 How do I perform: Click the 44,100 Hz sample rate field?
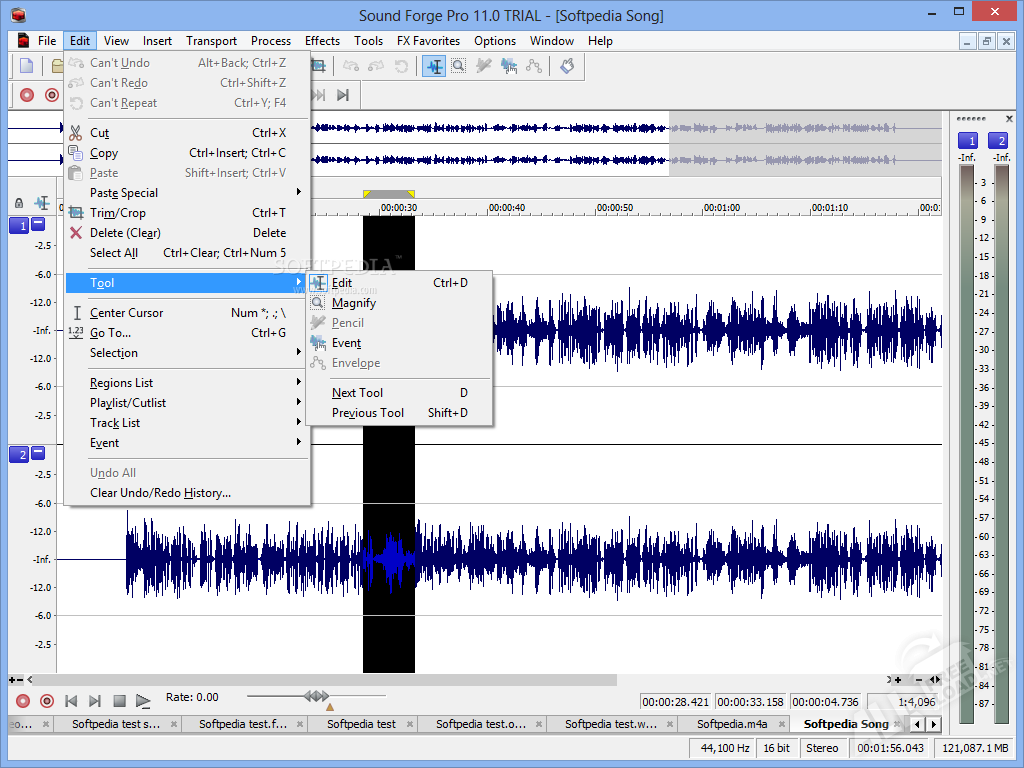tap(724, 748)
